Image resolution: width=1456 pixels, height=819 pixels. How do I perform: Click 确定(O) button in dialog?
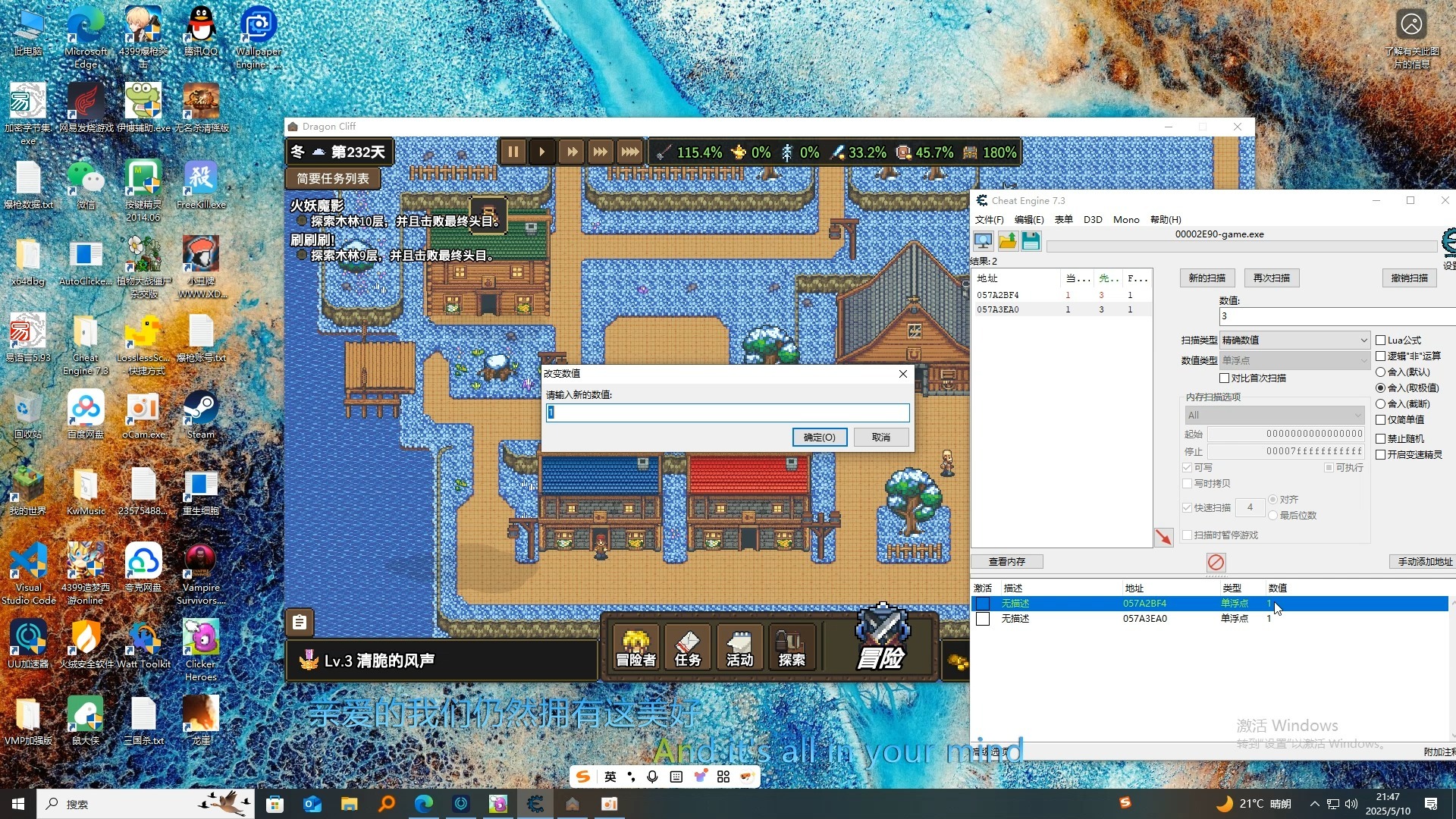819,438
